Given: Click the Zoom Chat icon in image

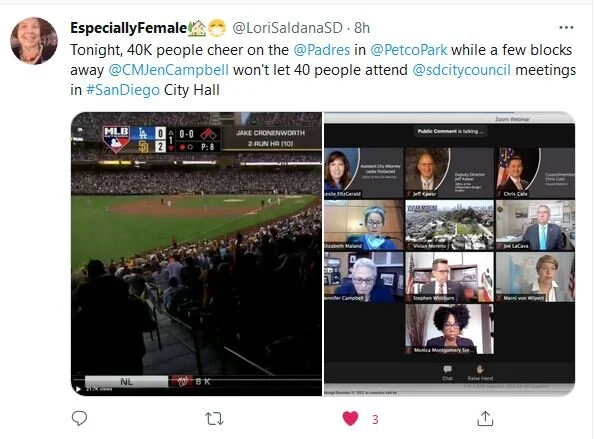Looking at the screenshot, I should (x=447, y=372).
